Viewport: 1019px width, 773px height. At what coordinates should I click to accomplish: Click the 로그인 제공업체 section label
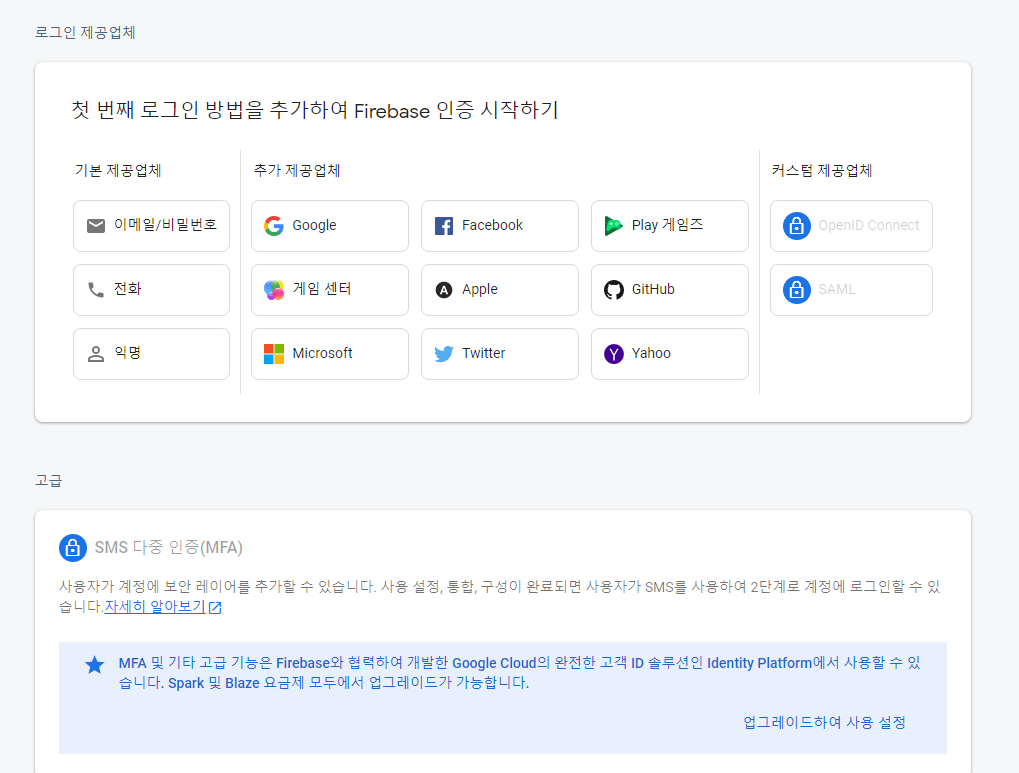point(85,33)
